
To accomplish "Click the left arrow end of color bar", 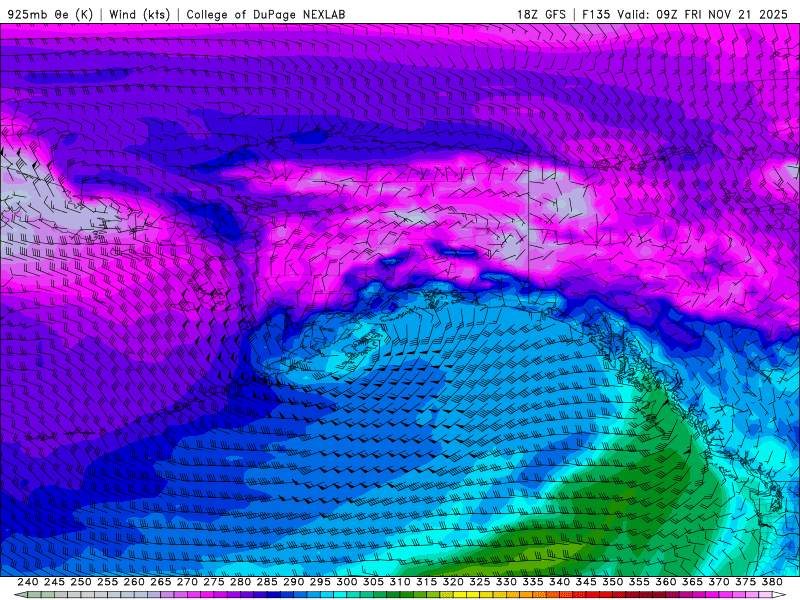I will pos(19,595).
